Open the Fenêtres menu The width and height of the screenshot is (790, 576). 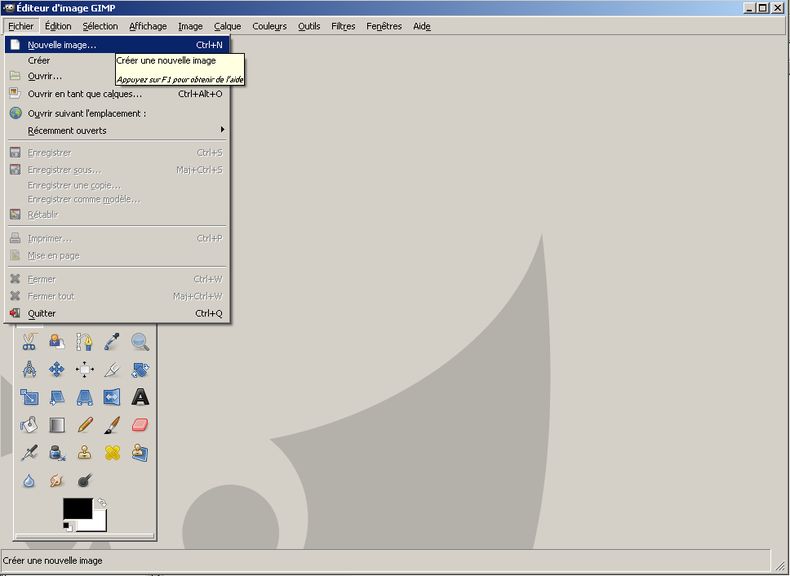coord(384,26)
